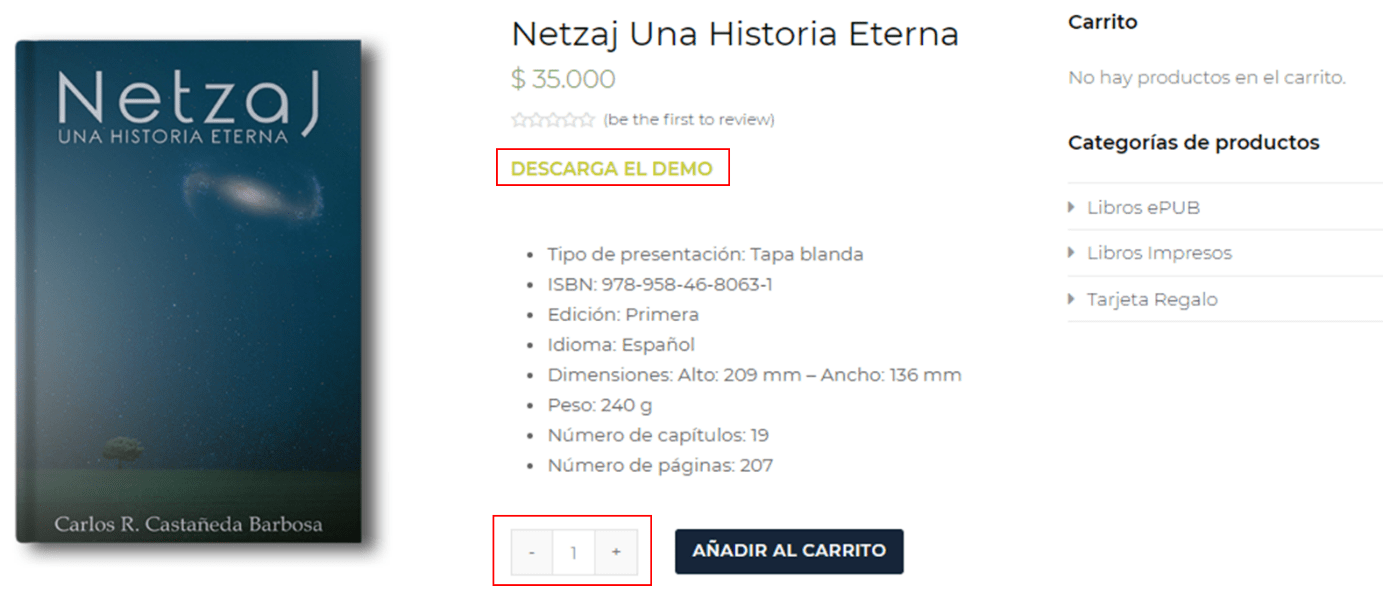
Task: Open the Libros ePUB category
Action: click(1143, 208)
